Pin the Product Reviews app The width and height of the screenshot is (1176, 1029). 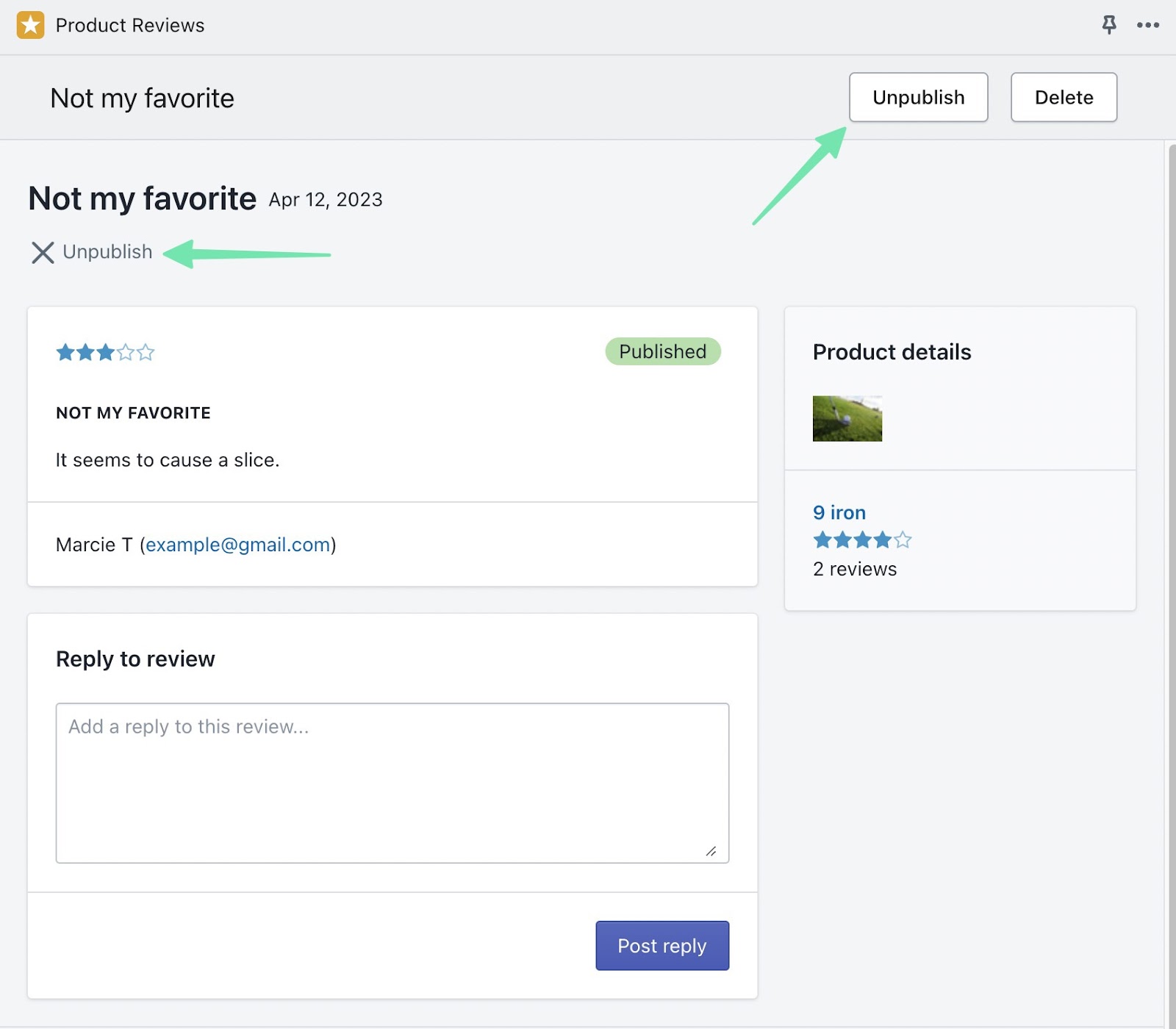tap(1109, 25)
